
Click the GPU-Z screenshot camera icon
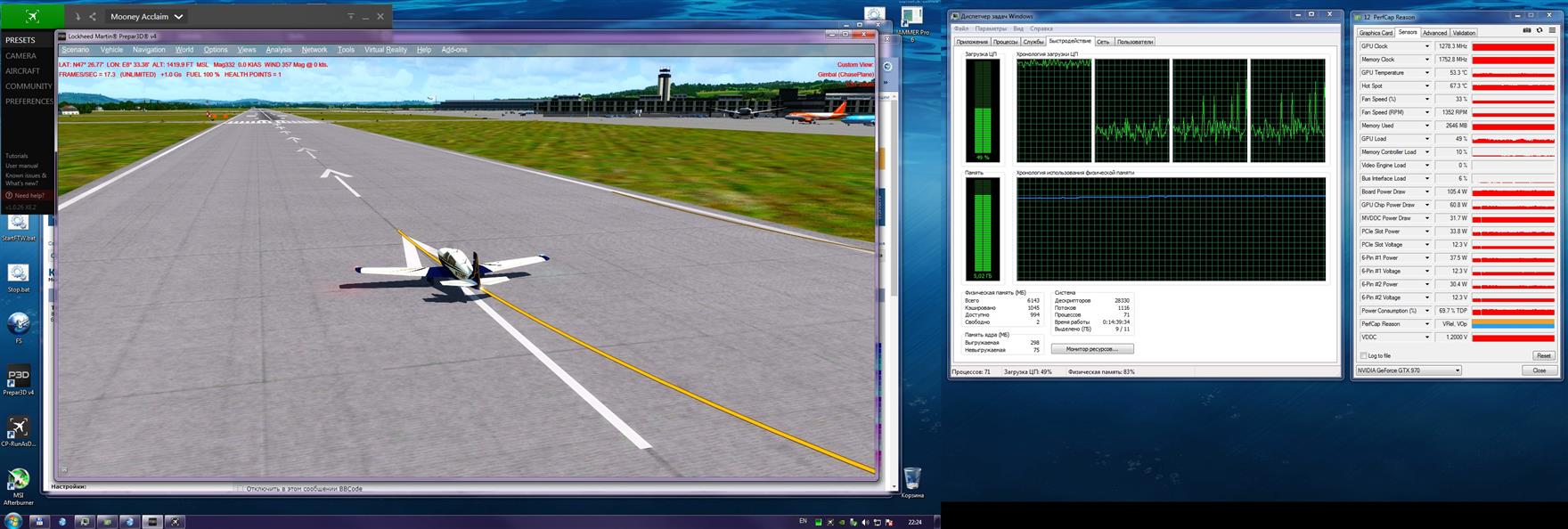(x=1527, y=30)
